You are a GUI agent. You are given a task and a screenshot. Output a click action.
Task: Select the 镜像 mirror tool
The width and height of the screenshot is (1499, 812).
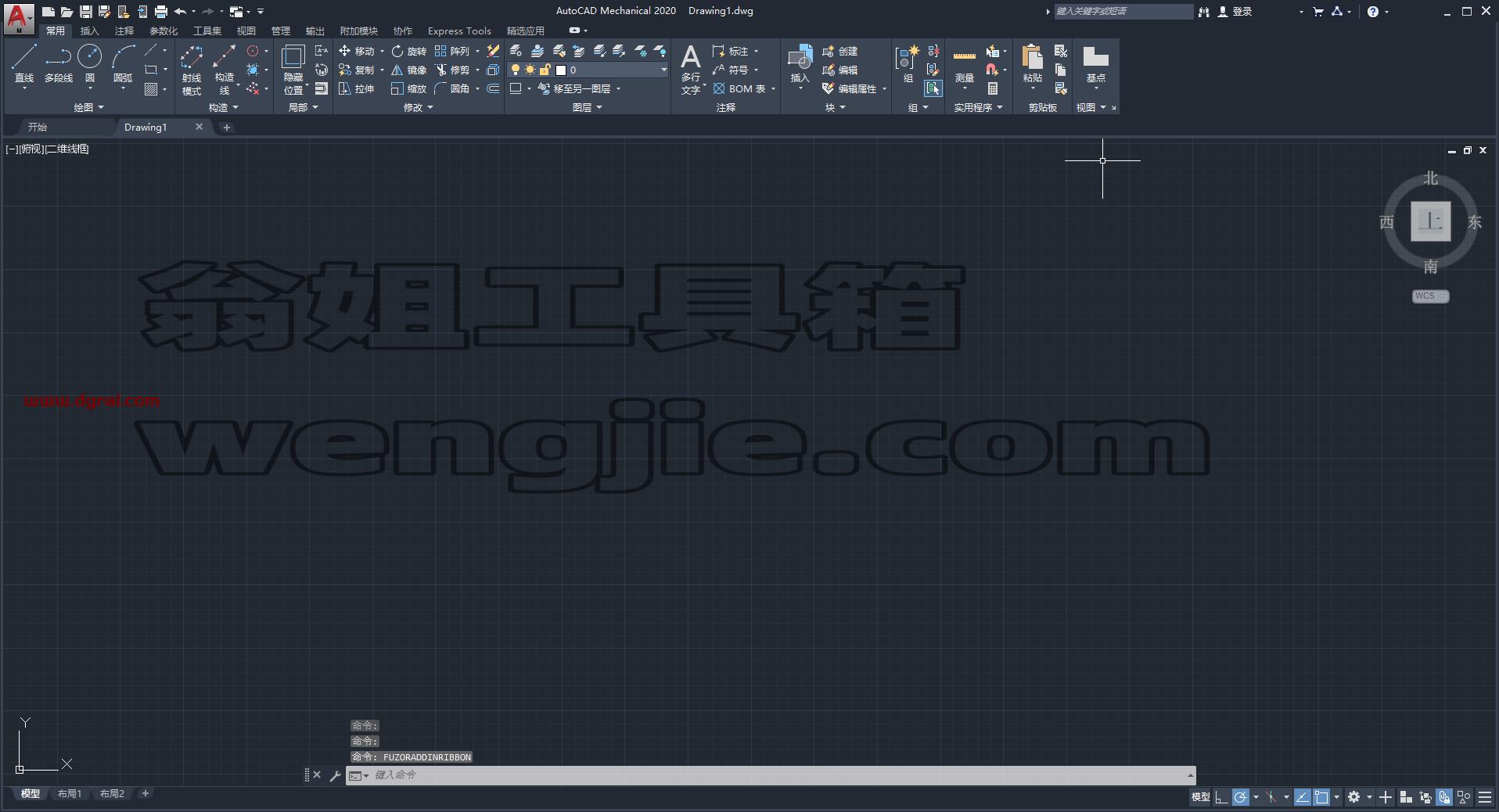coord(409,70)
